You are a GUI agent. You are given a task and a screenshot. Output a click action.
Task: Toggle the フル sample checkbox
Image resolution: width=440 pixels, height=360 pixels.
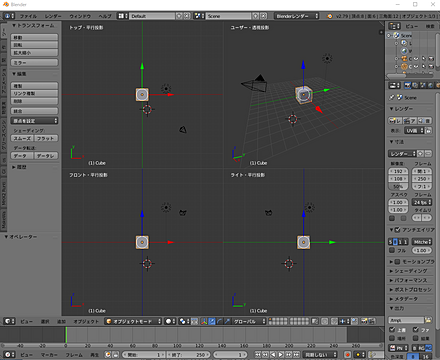[x=392, y=250]
